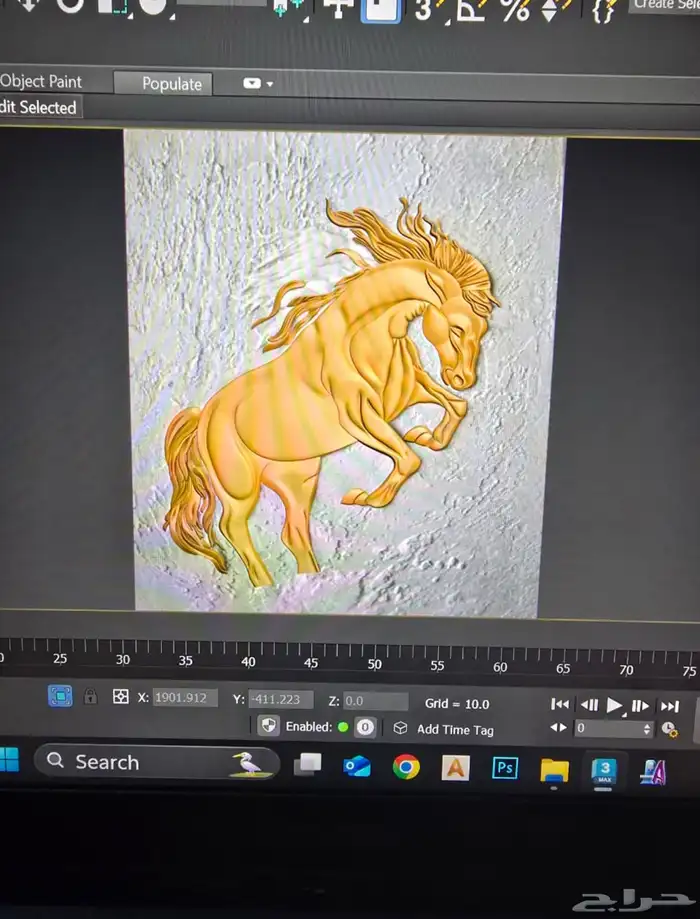Step to the next frame

pos(641,706)
